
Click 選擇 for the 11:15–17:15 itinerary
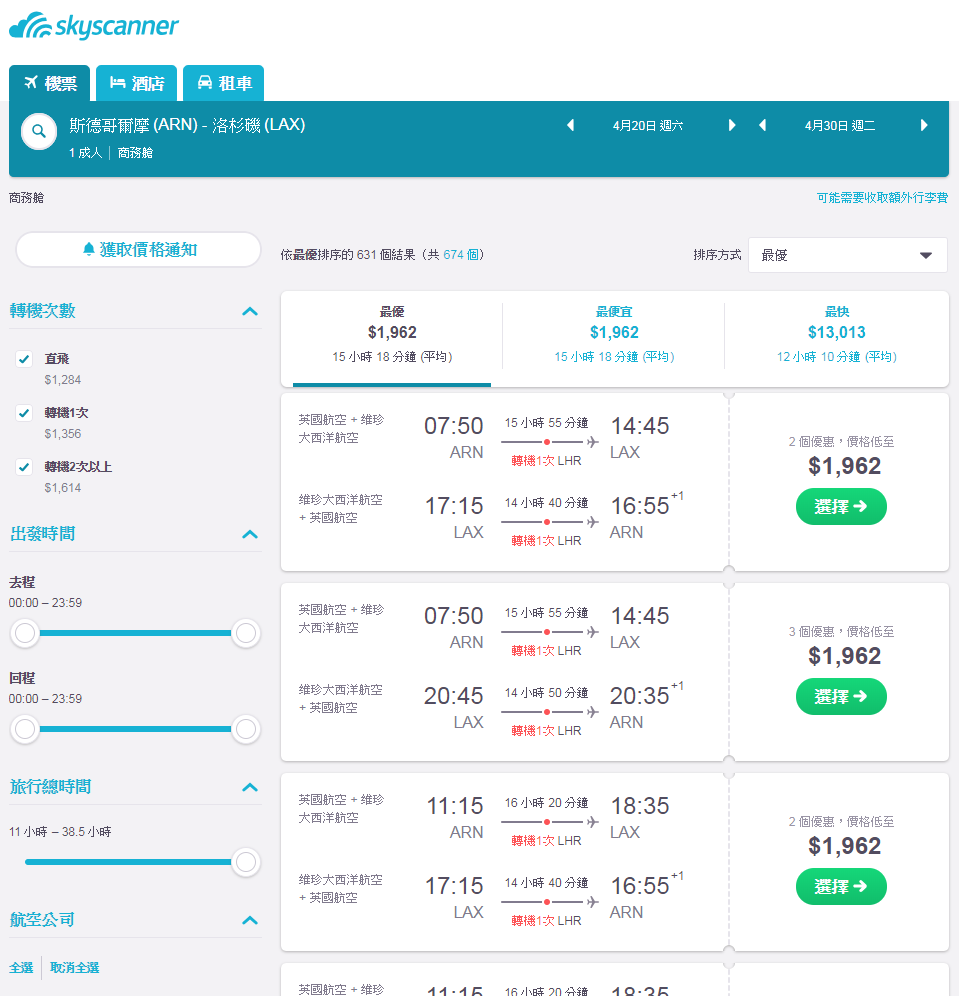pos(841,886)
